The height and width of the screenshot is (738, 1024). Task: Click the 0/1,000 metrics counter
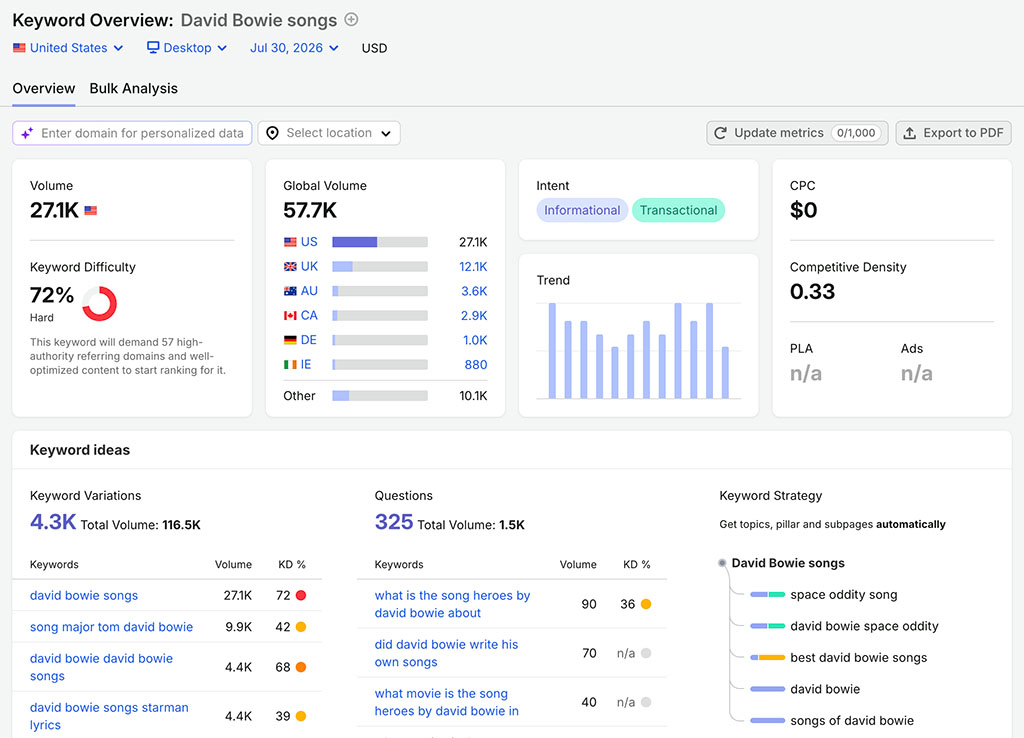click(x=856, y=133)
